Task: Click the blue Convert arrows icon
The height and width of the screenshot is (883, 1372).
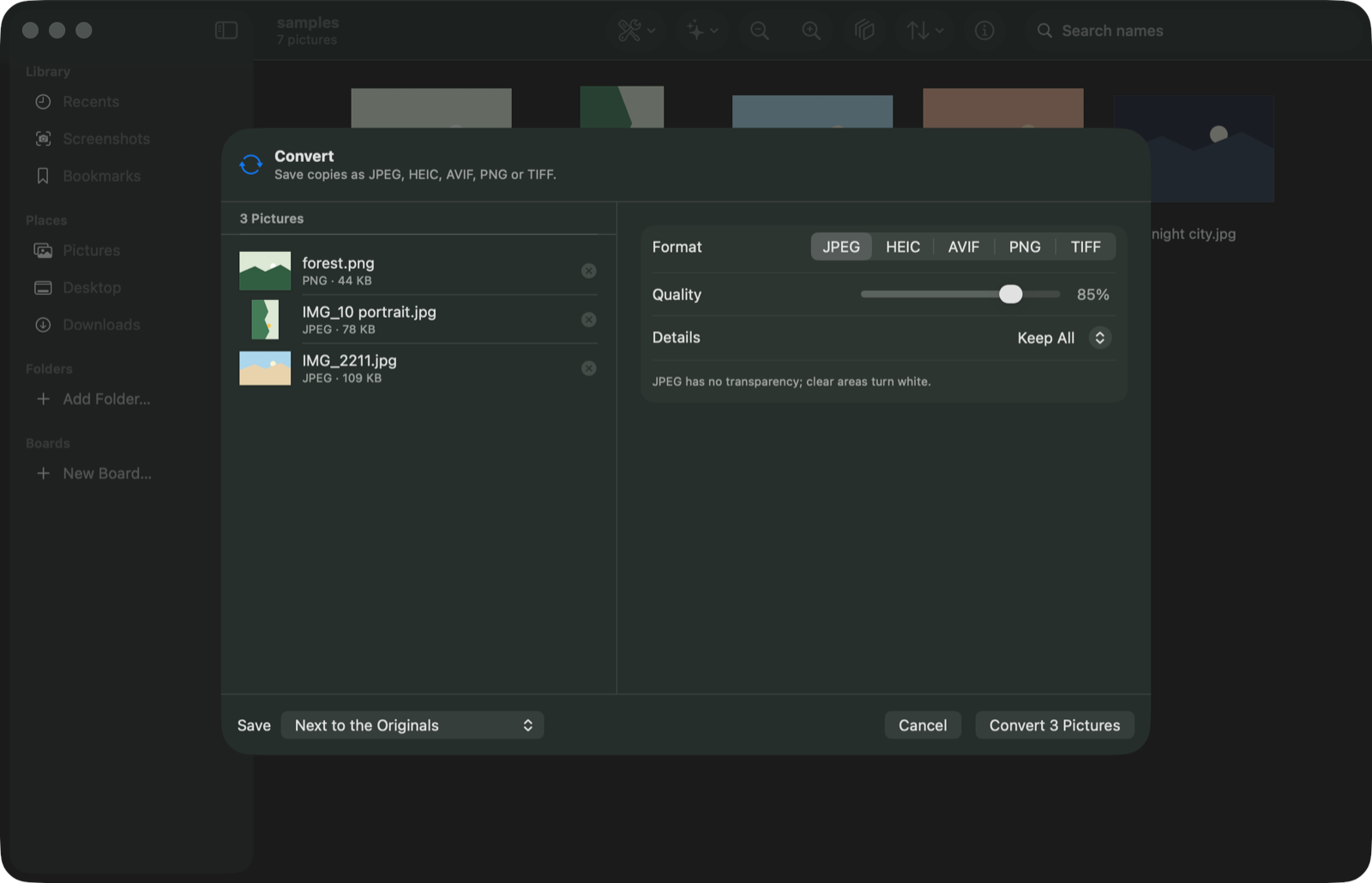Action: pos(250,165)
